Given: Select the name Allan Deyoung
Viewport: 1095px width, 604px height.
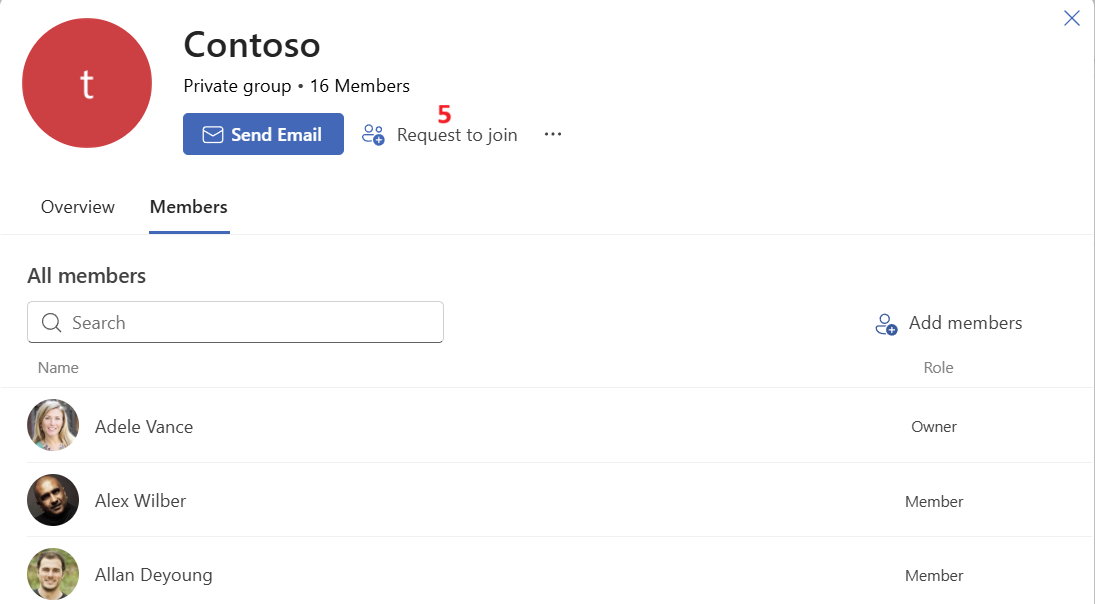Looking at the screenshot, I should pyautogui.click(x=154, y=575).
